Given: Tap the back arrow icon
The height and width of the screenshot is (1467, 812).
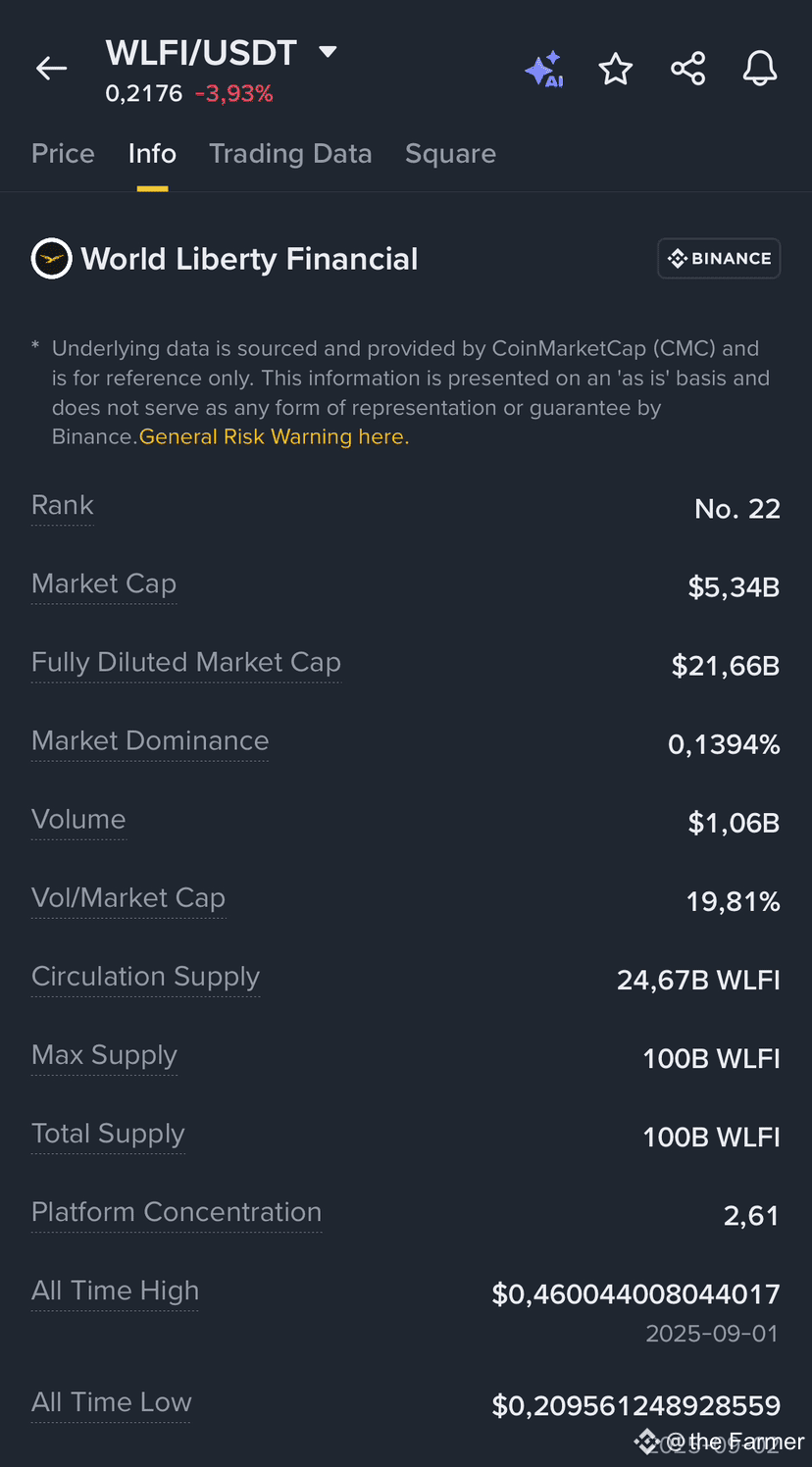Looking at the screenshot, I should [51, 68].
